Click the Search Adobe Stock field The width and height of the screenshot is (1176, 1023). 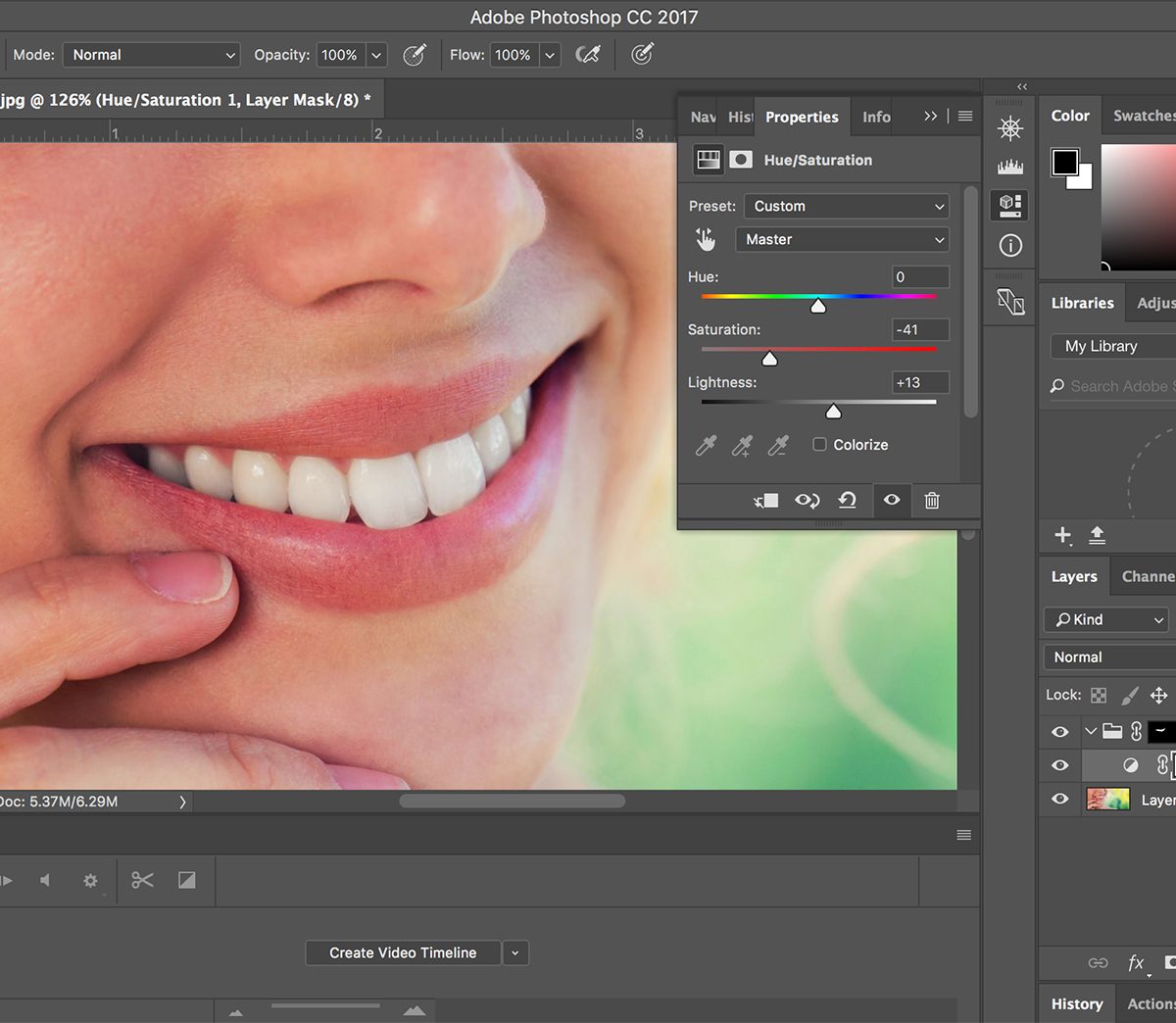[1112, 386]
